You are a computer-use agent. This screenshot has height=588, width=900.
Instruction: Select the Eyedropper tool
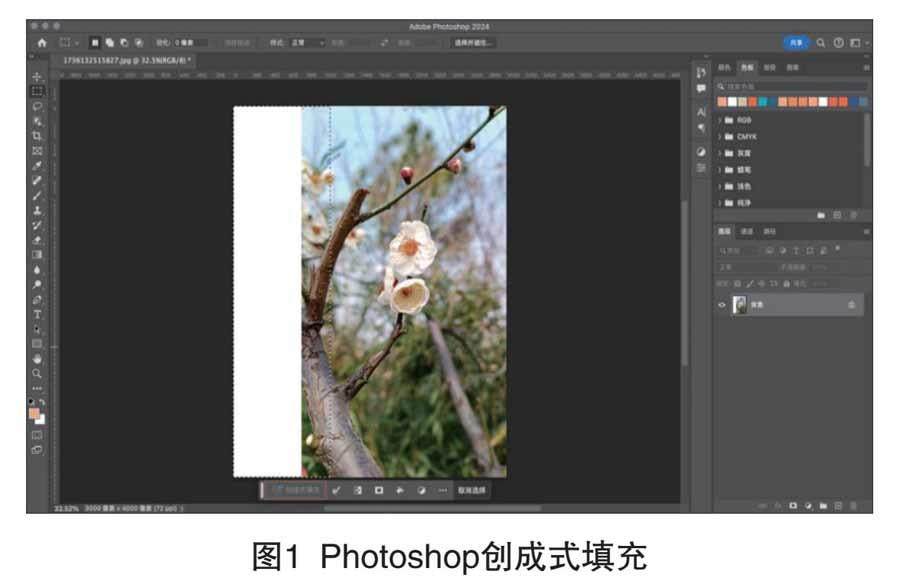coord(37,166)
